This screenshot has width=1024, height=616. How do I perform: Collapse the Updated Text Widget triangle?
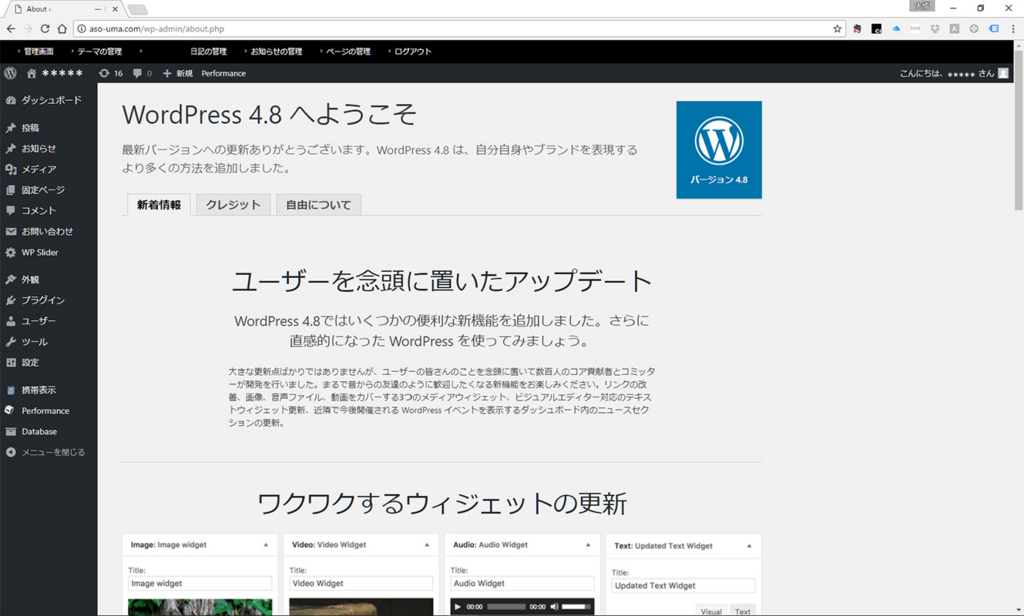coord(749,546)
